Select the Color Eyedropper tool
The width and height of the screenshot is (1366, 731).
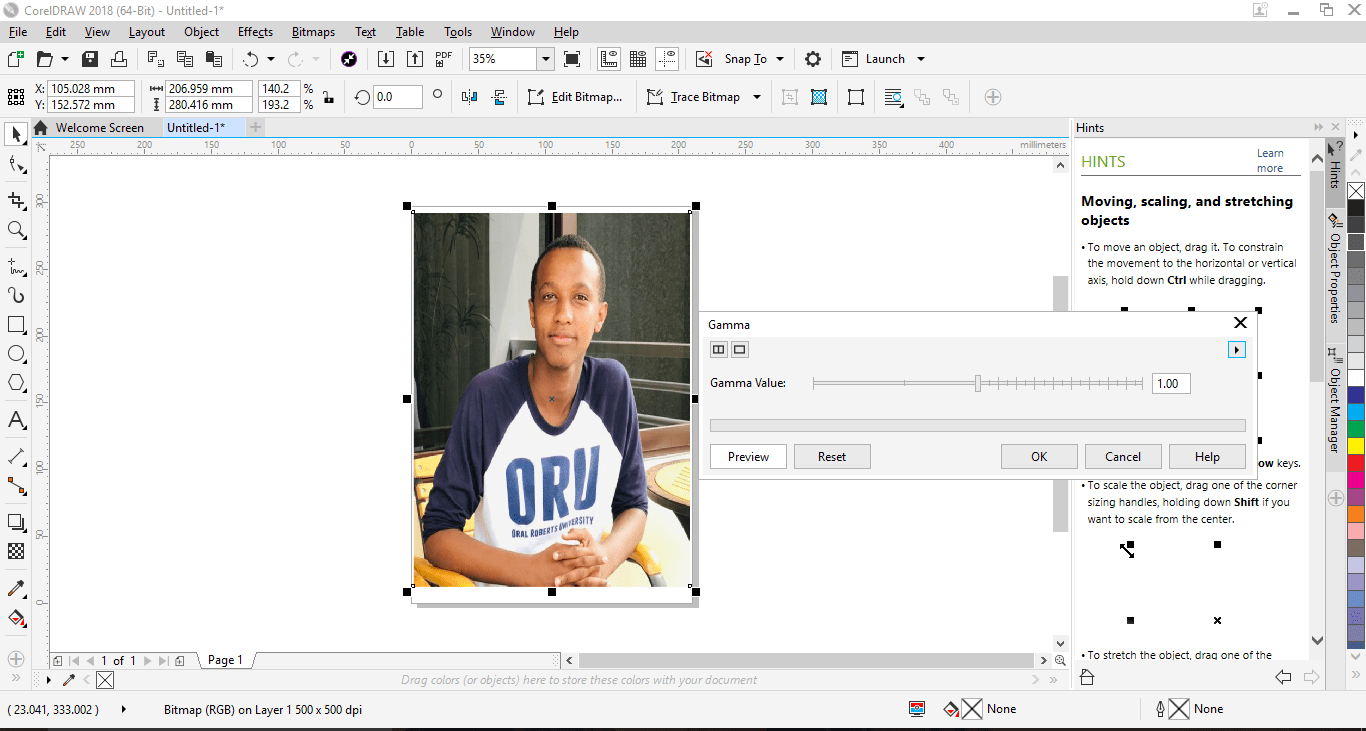(x=17, y=588)
